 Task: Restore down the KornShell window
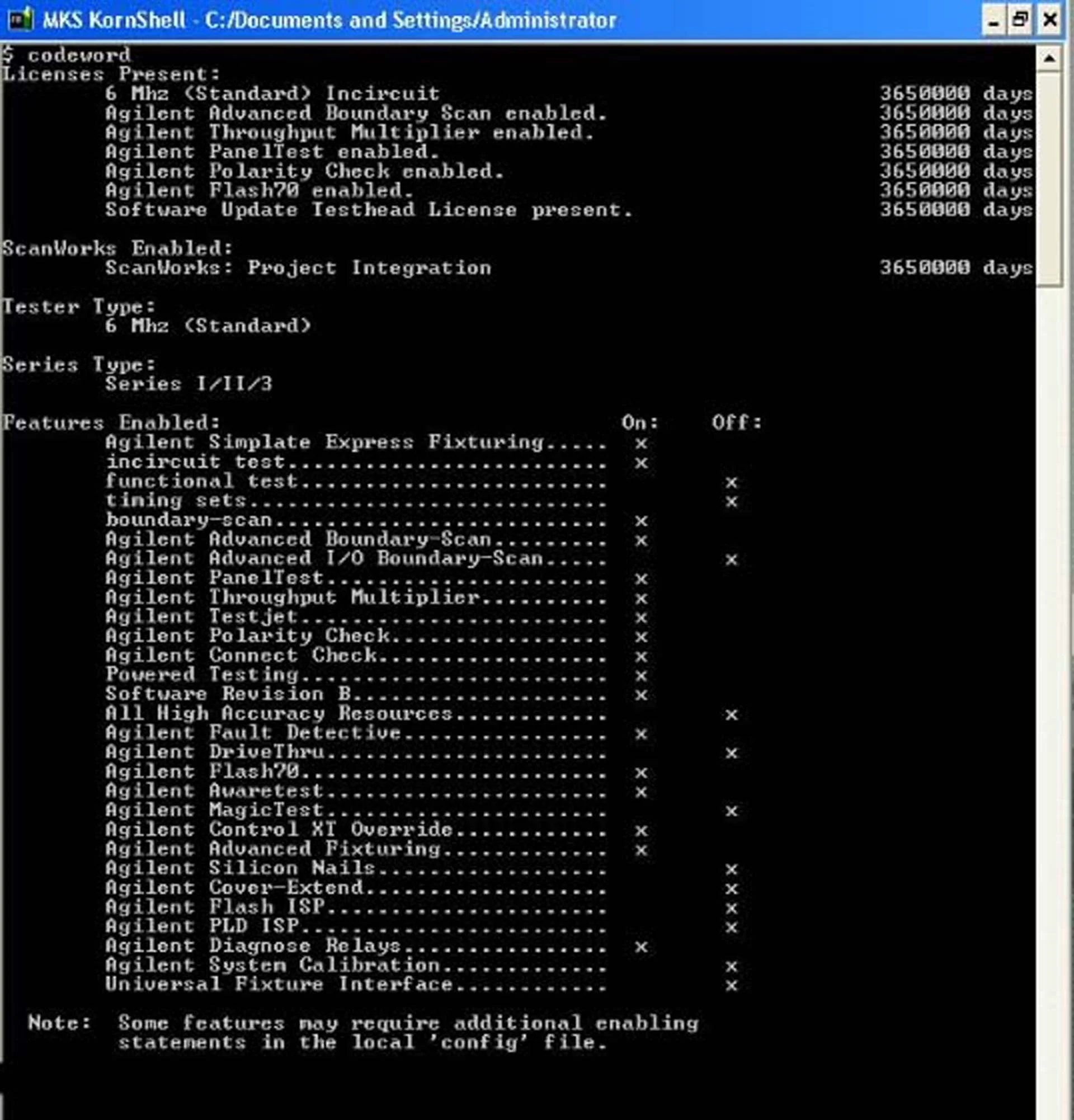(x=1020, y=21)
